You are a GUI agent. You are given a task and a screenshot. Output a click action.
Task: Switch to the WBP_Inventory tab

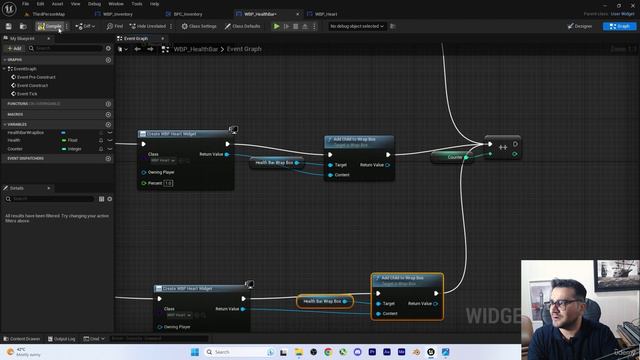[x=118, y=14]
